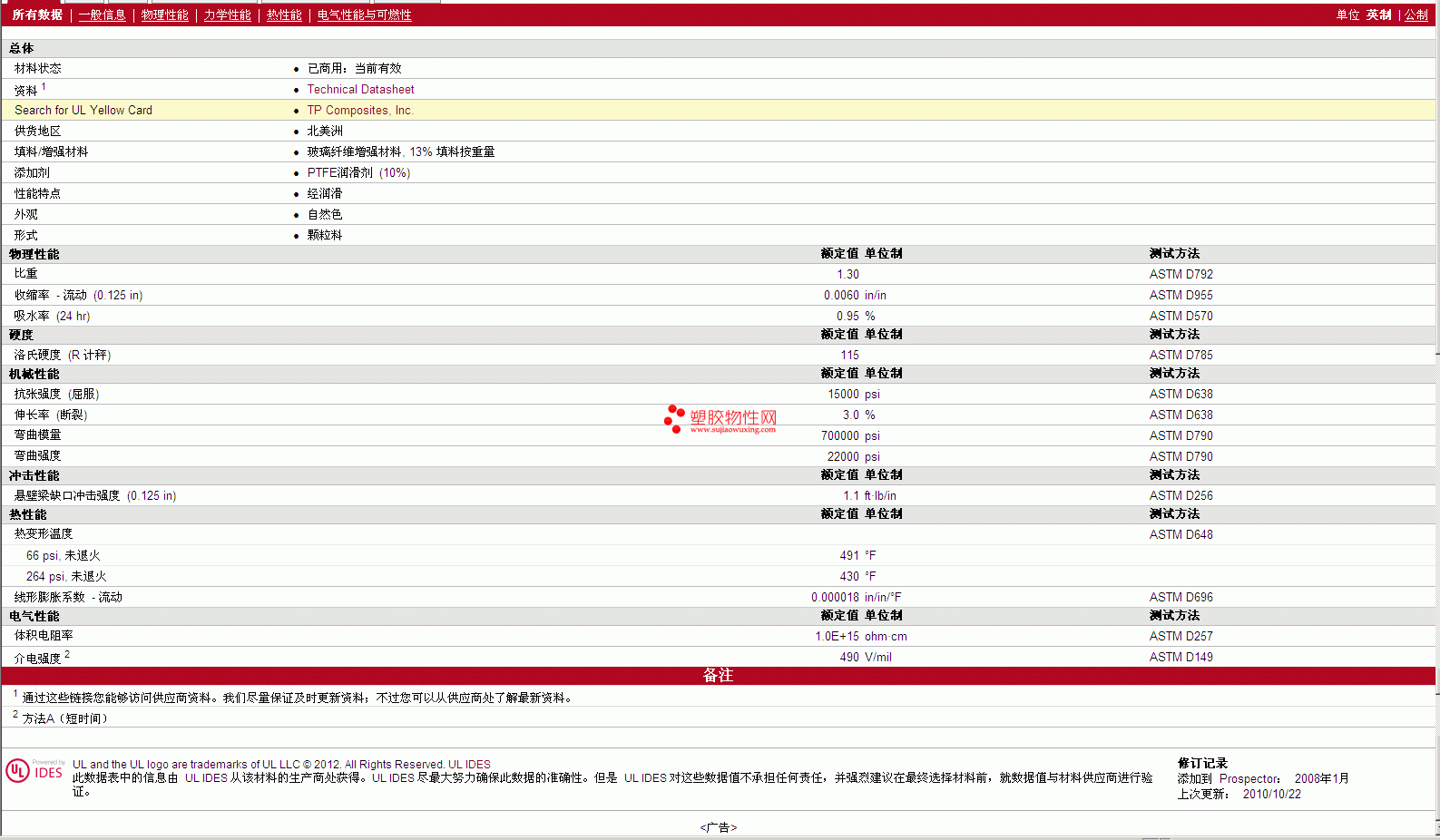This screenshot has width=1440, height=840.
Task: Open the 力学性能 tab
Action: pos(227,15)
